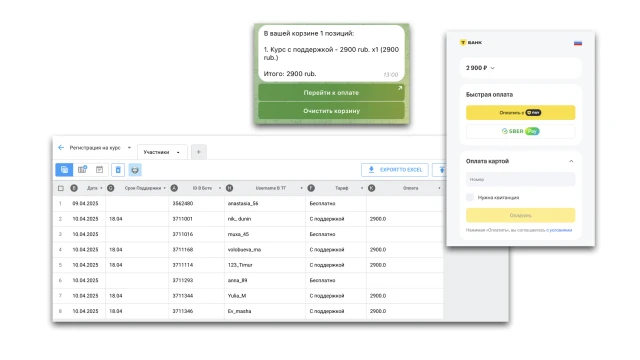Select the date cell 09.04.2025
The image size is (640, 360).
coord(85,203)
